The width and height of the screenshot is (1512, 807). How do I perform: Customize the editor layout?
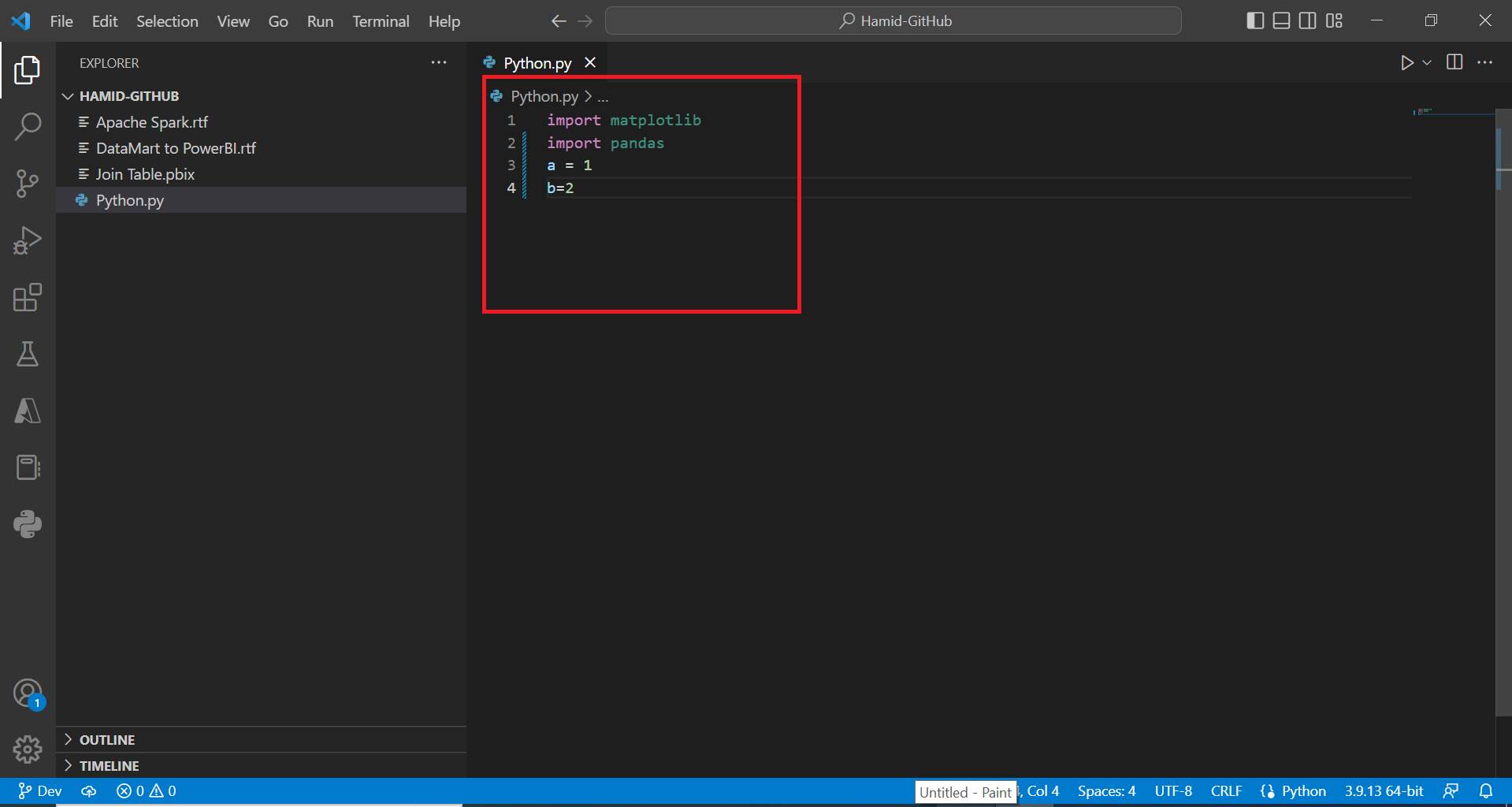1334,20
